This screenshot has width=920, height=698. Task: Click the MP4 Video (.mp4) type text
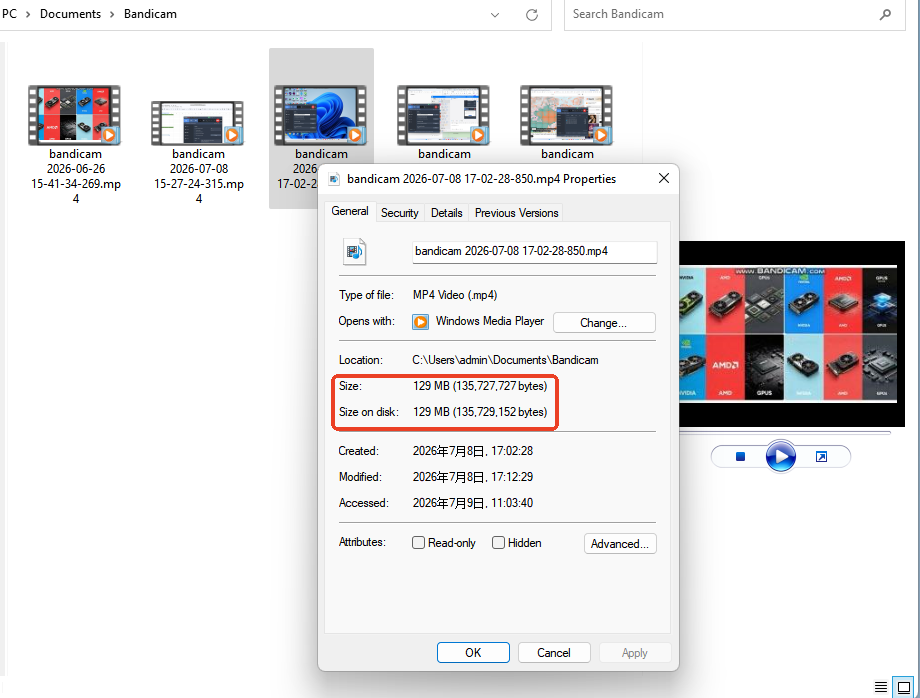click(455, 295)
